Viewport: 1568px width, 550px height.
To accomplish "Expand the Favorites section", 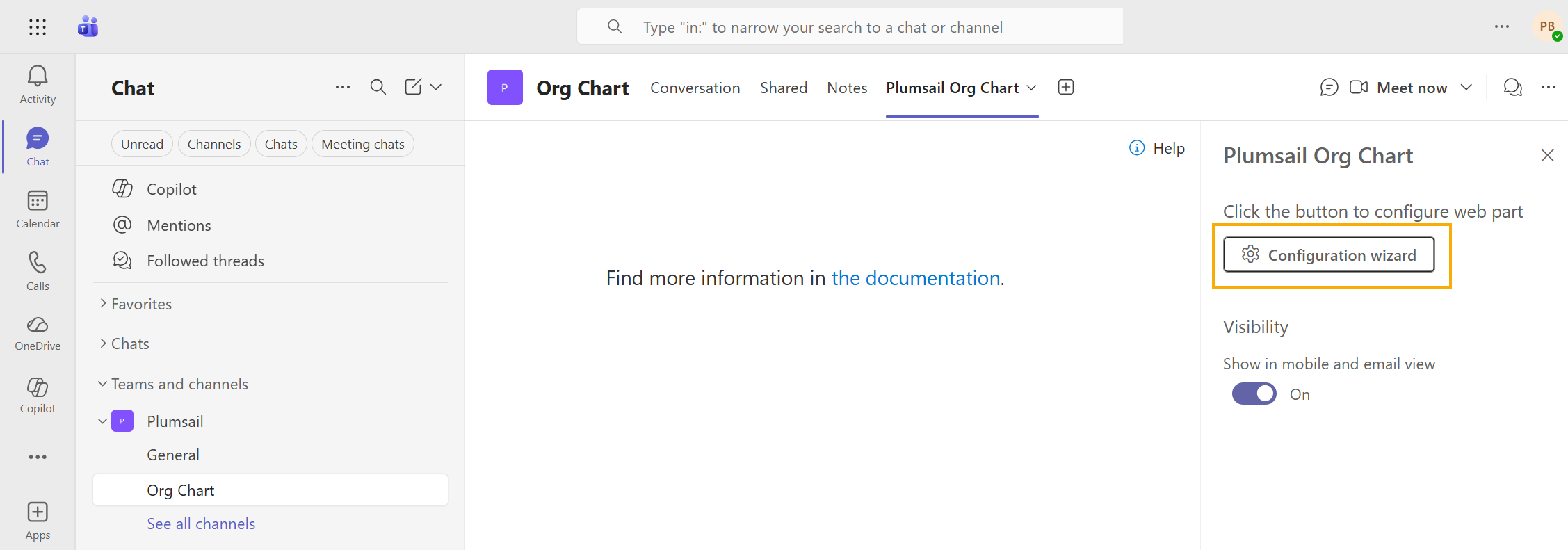I will pos(102,304).
